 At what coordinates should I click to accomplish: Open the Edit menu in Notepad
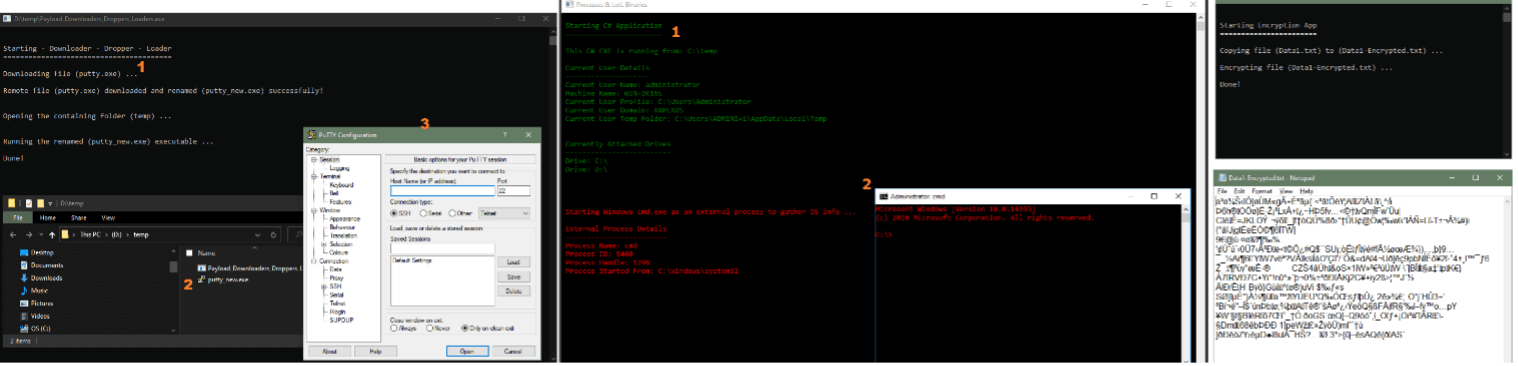click(1238, 190)
